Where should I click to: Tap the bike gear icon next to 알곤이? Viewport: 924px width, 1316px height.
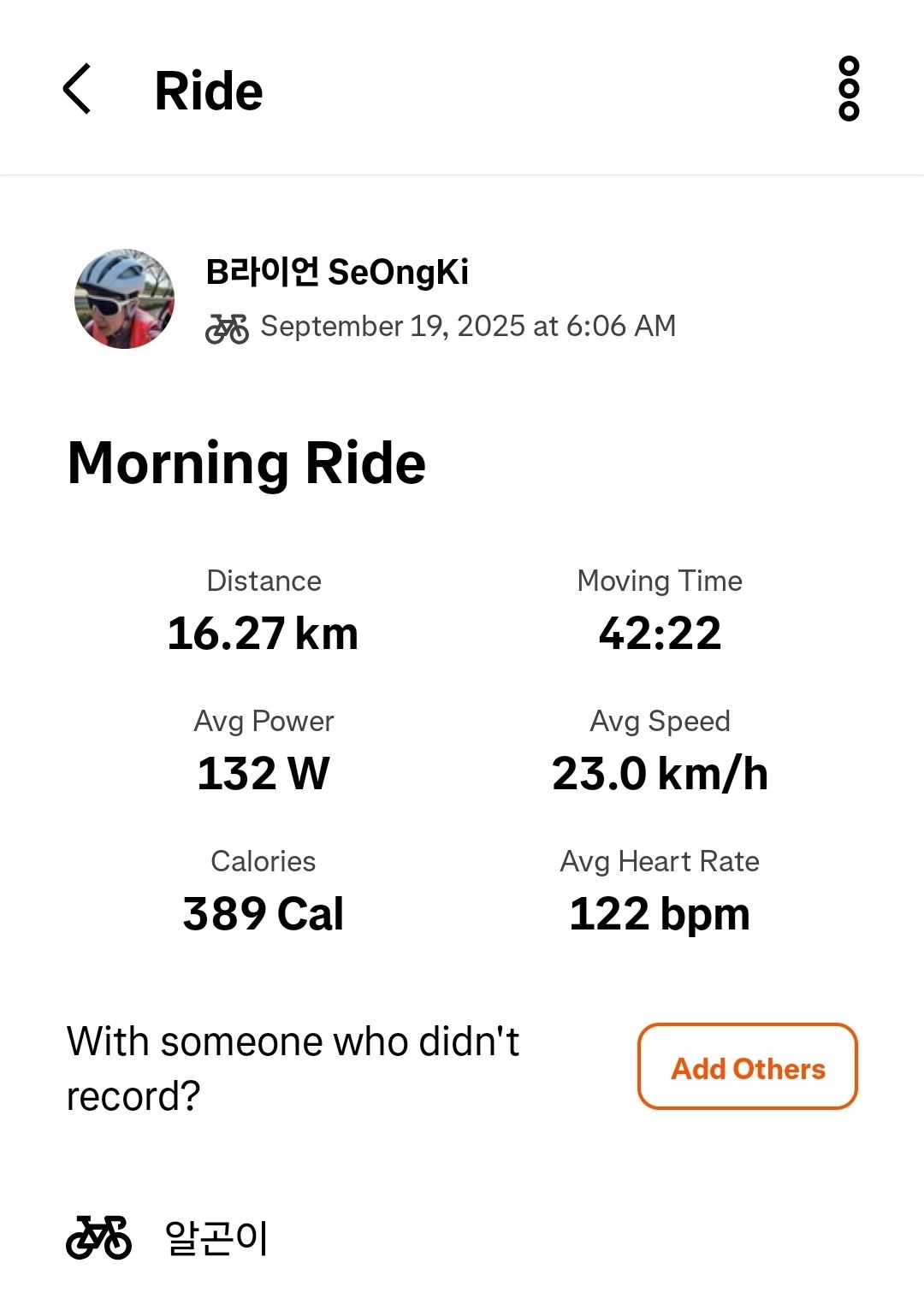(99, 1237)
